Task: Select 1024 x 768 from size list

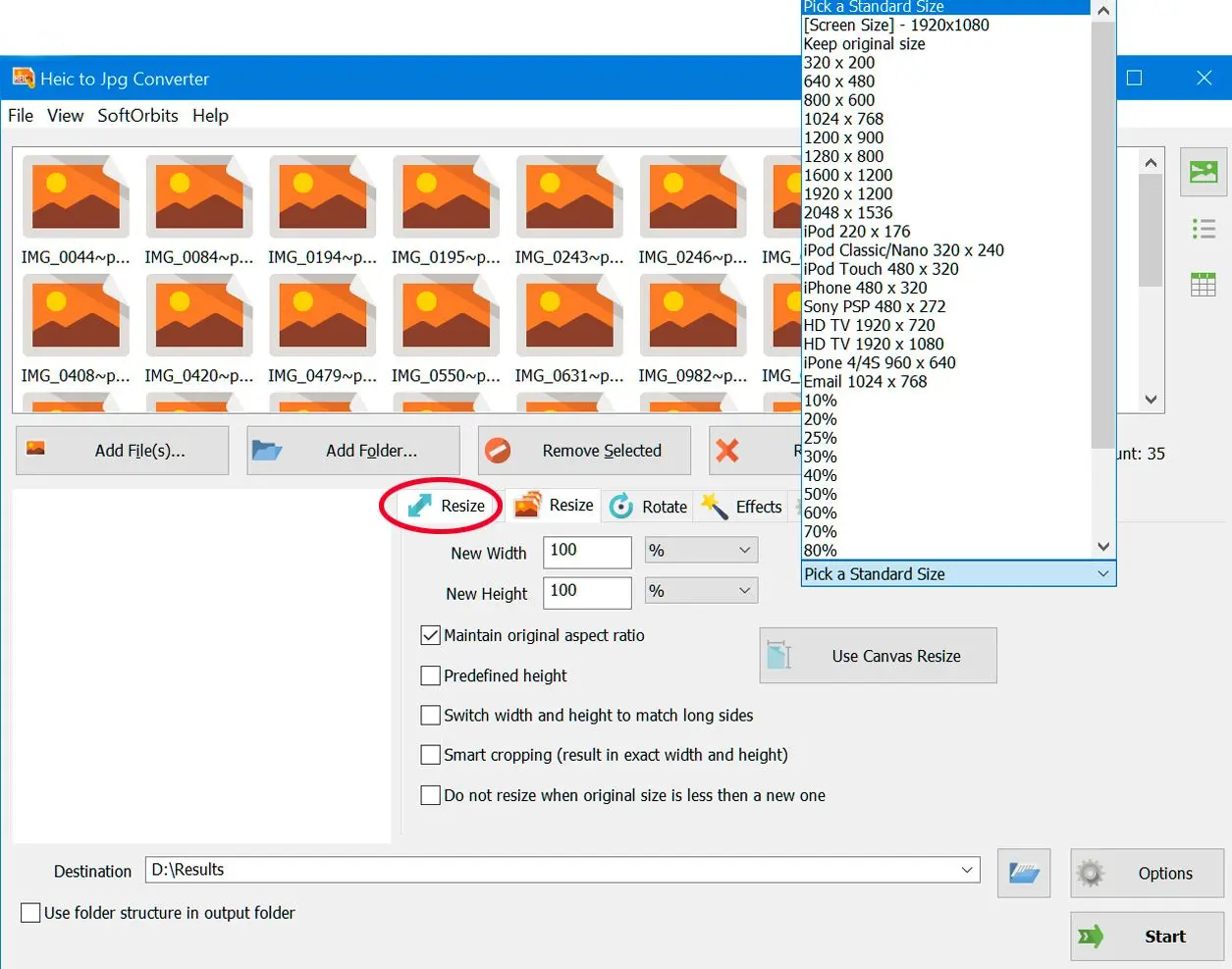Action: click(843, 119)
